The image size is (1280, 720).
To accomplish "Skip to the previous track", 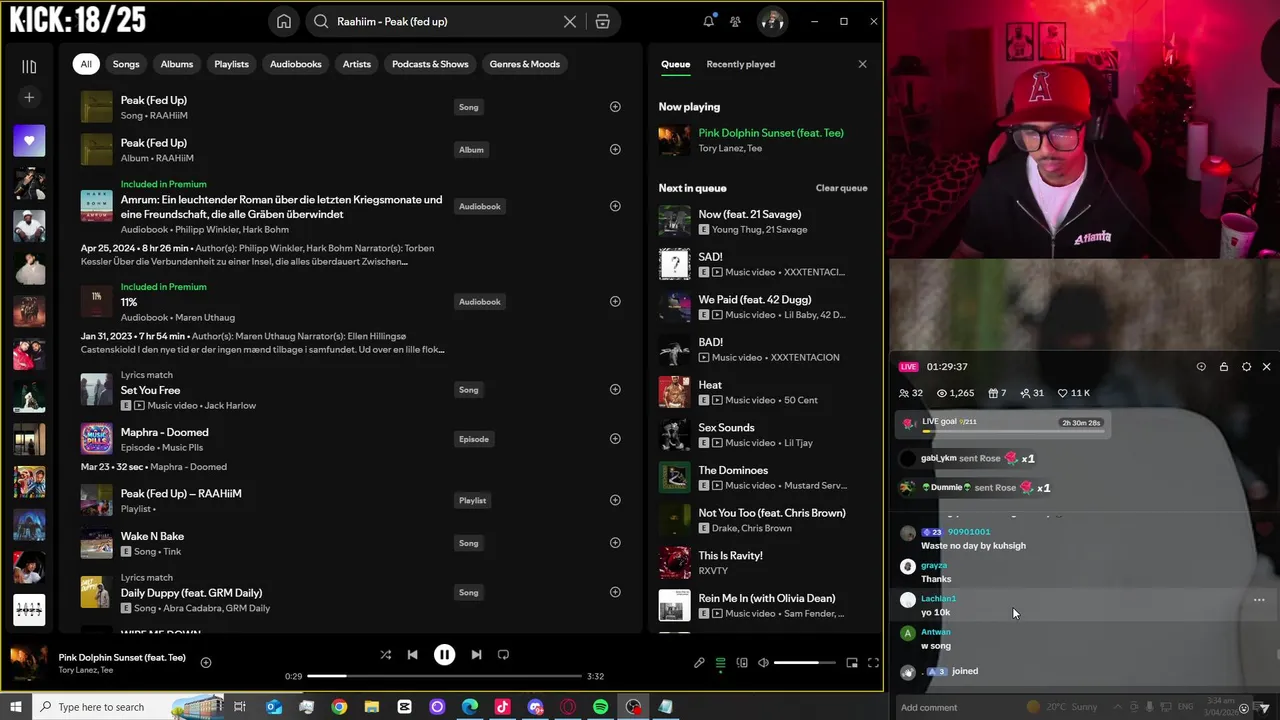I will pyautogui.click(x=412, y=655).
